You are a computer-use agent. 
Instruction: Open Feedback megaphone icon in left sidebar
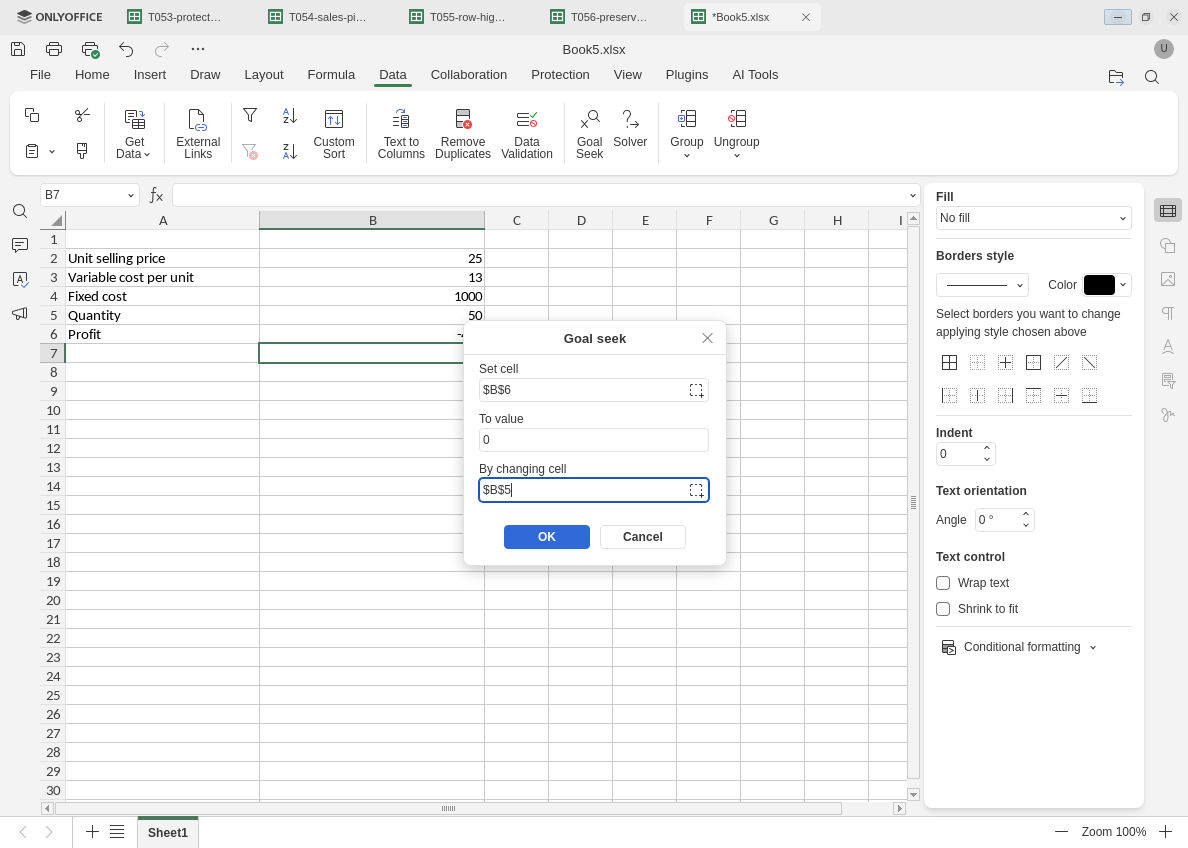pyautogui.click(x=20, y=314)
